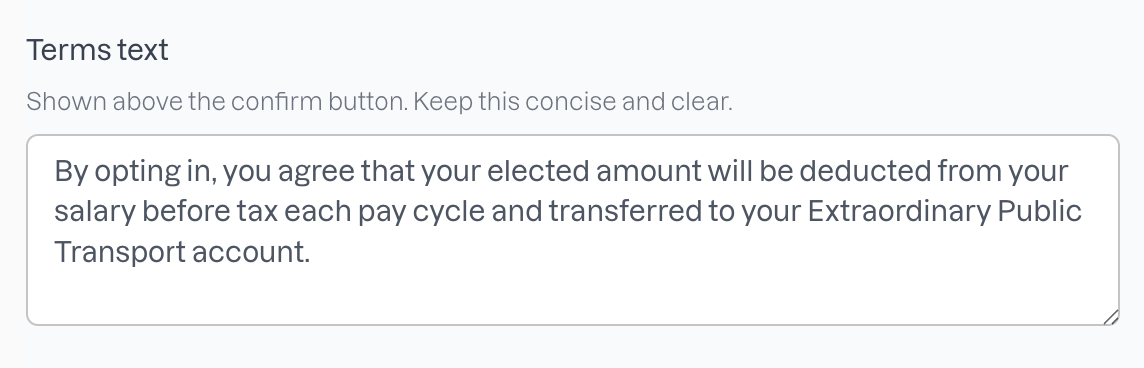Screen dimensions: 1144x368
Task: Place cursor on 'Transport' in the last line
Action: tap(120, 253)
